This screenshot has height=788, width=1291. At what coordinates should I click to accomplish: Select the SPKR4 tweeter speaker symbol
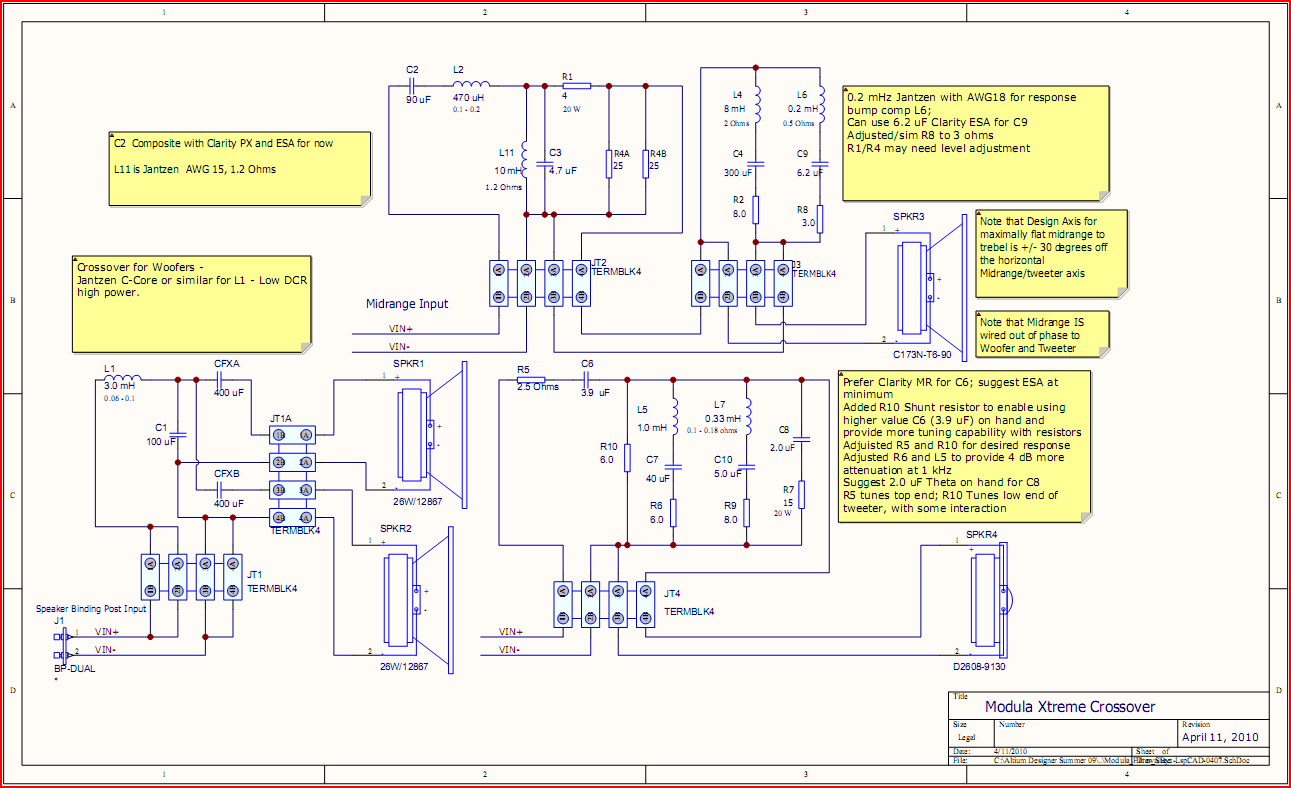(x=990, y=600)
